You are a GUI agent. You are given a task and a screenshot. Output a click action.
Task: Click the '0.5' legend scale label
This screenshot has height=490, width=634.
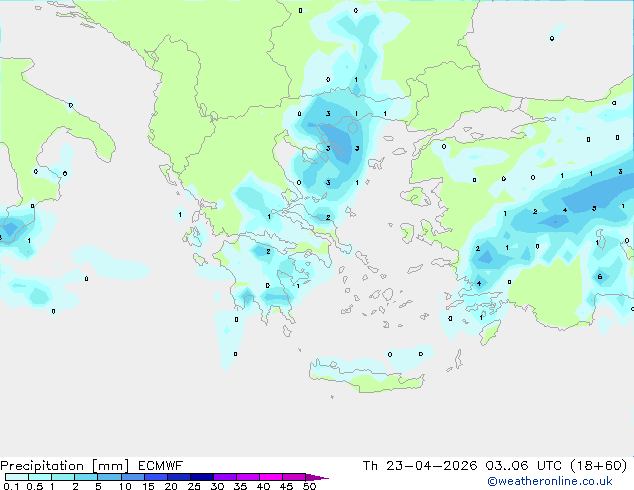point(35,486)
